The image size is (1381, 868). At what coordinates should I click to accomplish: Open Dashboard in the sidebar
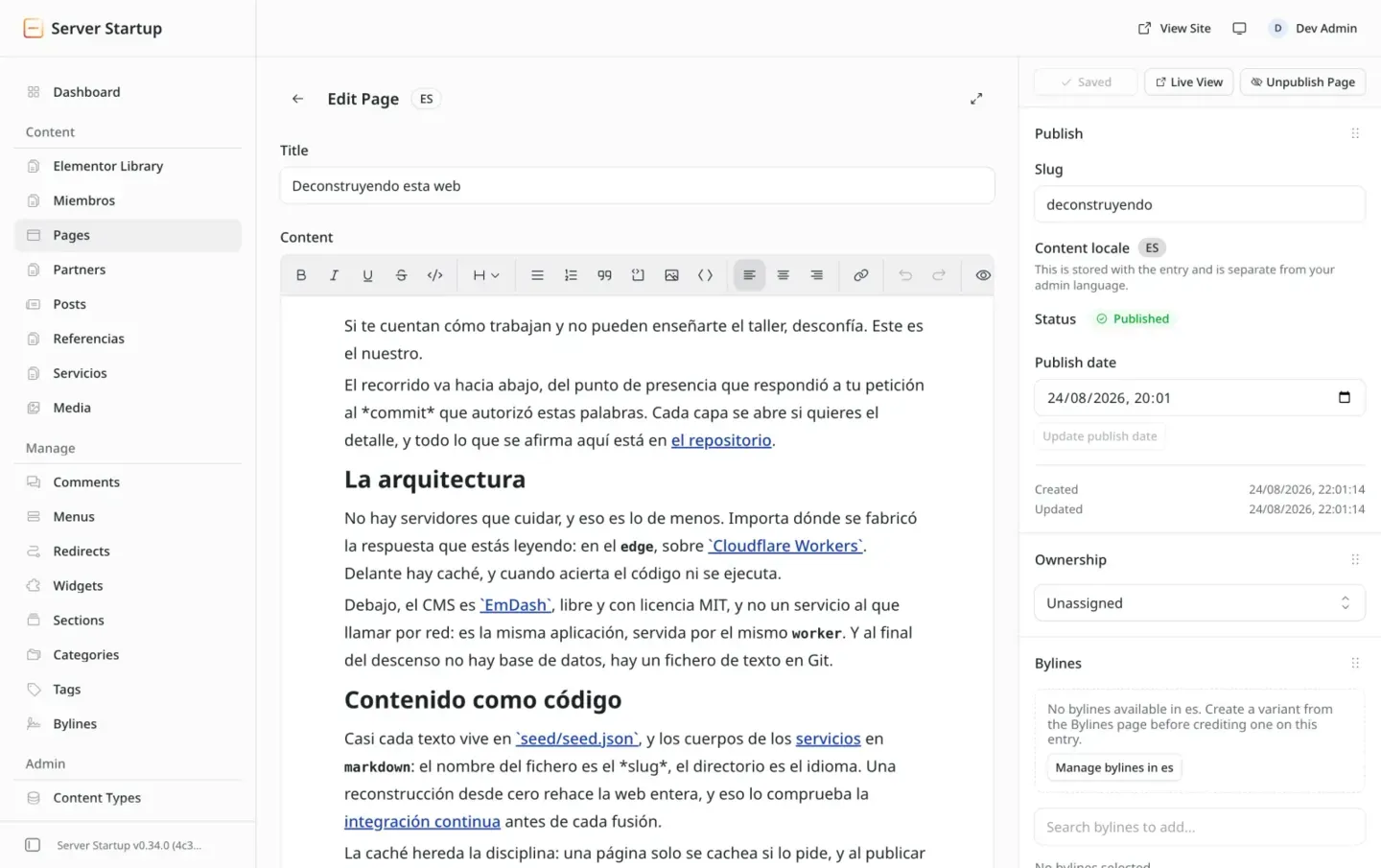(128, 92)
